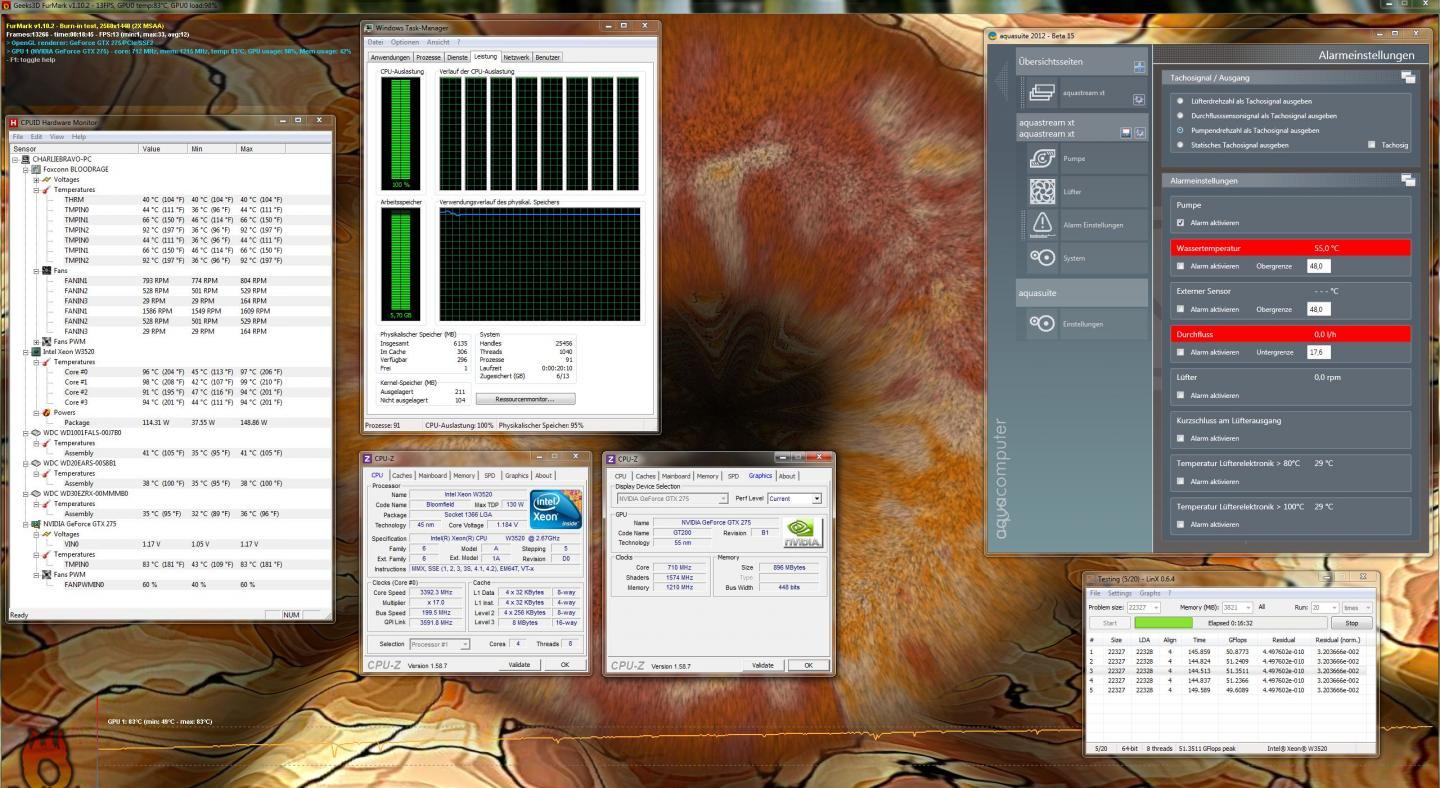
Task: Click Validate in the GTX 275 CPU-Z window
Action: pyautogui.click(x=763, y=665)
